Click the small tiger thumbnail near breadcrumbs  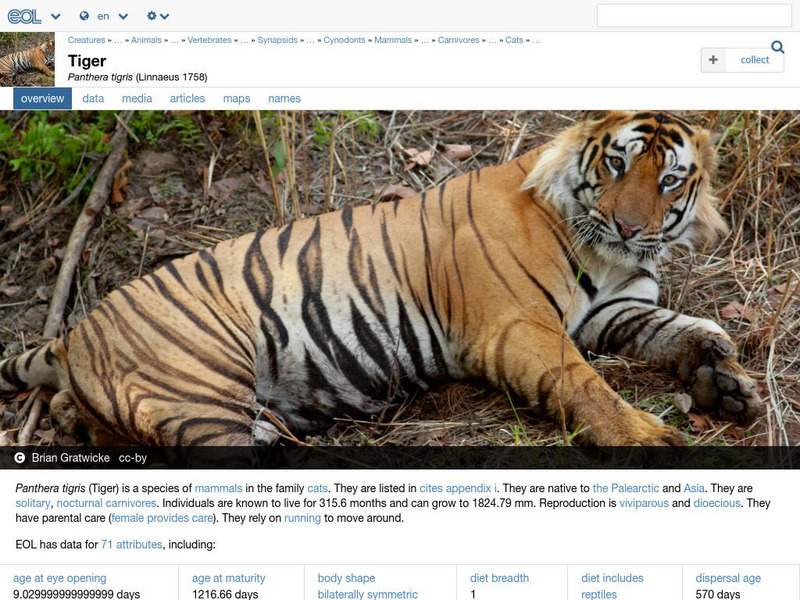tap(25, 57)
